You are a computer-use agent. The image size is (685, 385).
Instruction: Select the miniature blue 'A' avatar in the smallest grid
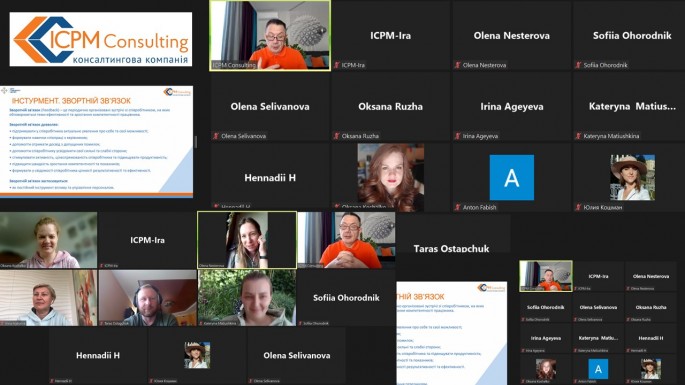(598, 369)
